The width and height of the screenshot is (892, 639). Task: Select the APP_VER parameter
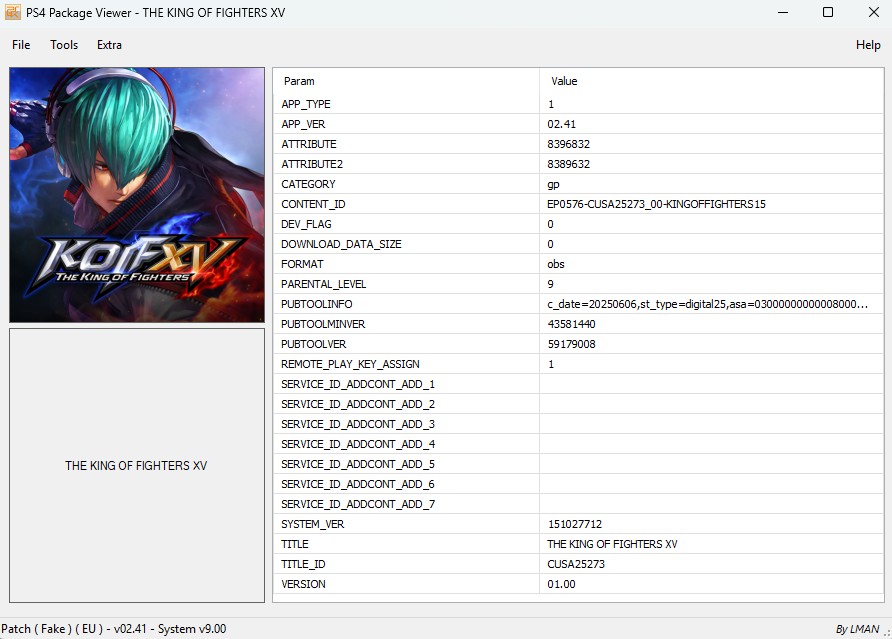[x=303, y=124]
